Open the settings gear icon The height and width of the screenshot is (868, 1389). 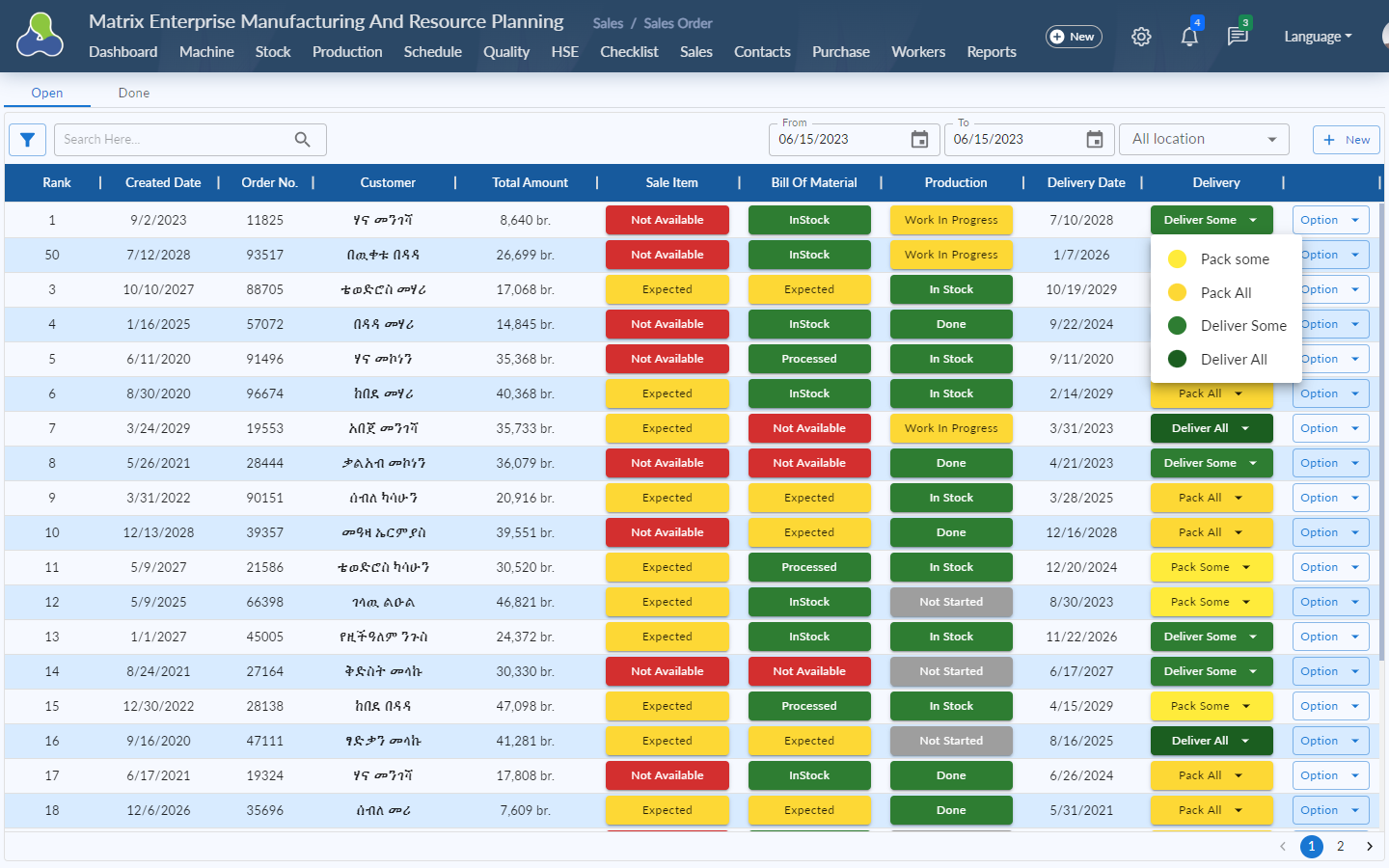[1141, 37]
